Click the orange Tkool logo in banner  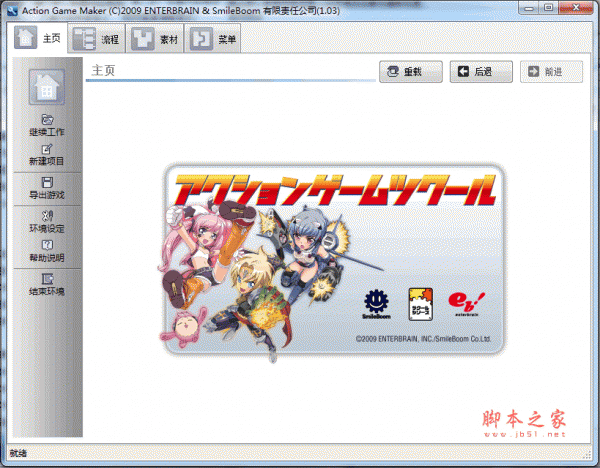pos(420,302)
